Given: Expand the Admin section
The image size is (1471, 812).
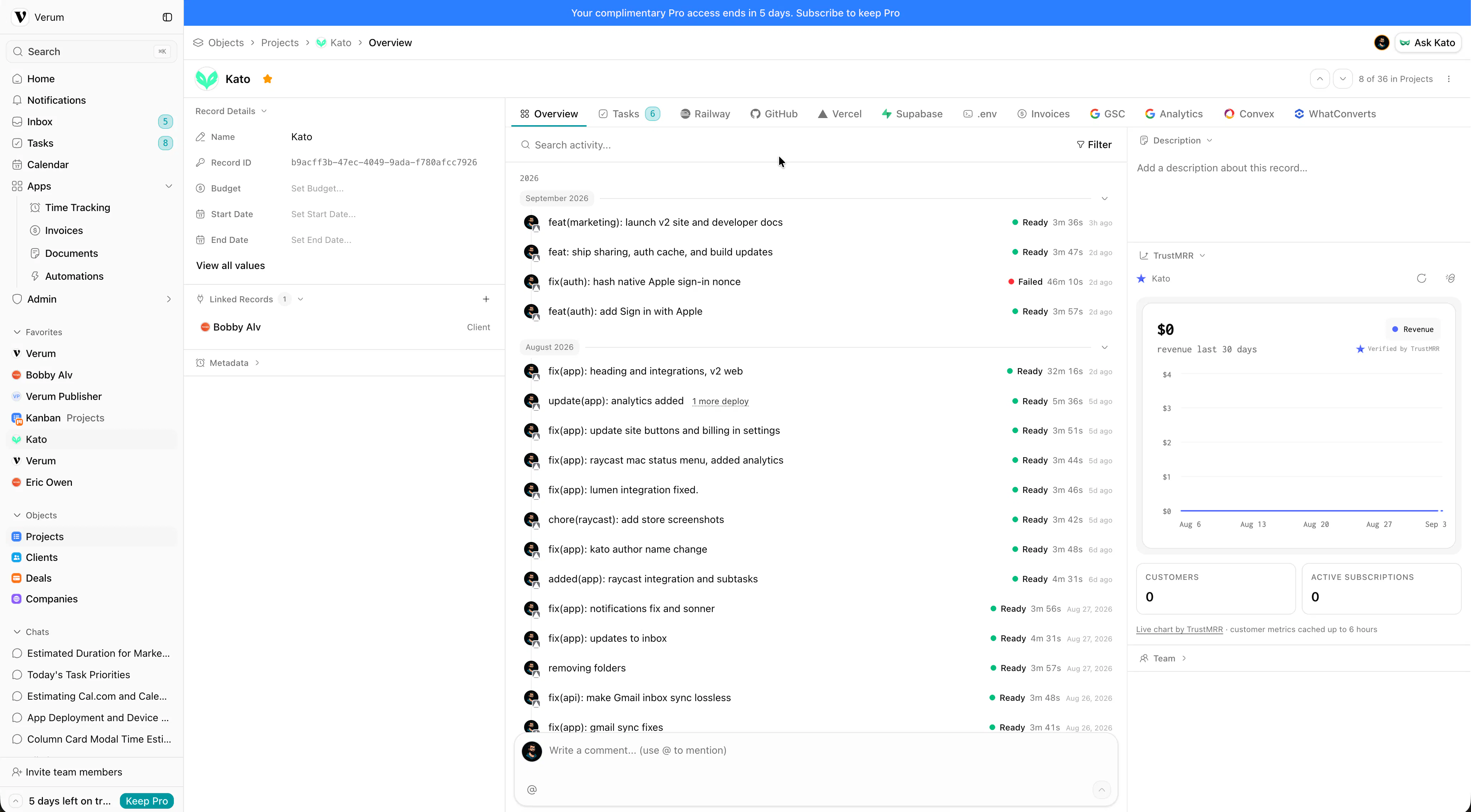Looking at the screenshot, I should (168, 299).
